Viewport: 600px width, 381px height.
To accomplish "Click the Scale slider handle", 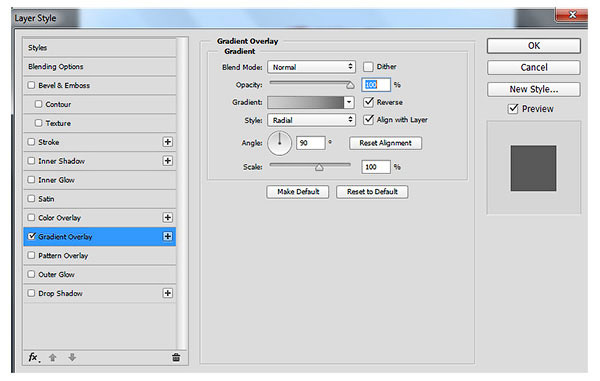I will point(319,167).
